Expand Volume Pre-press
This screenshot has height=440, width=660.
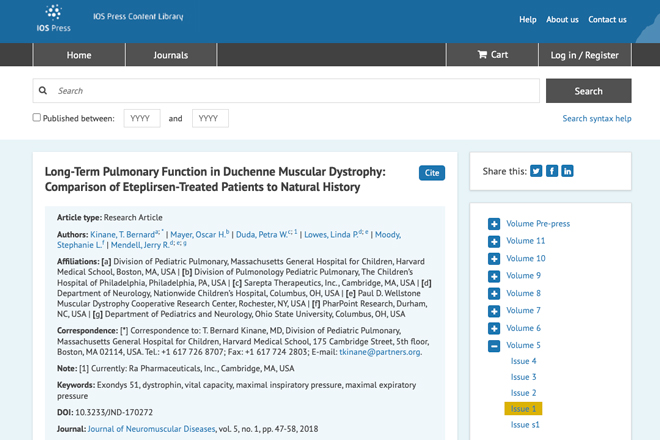tap(494, 224)
